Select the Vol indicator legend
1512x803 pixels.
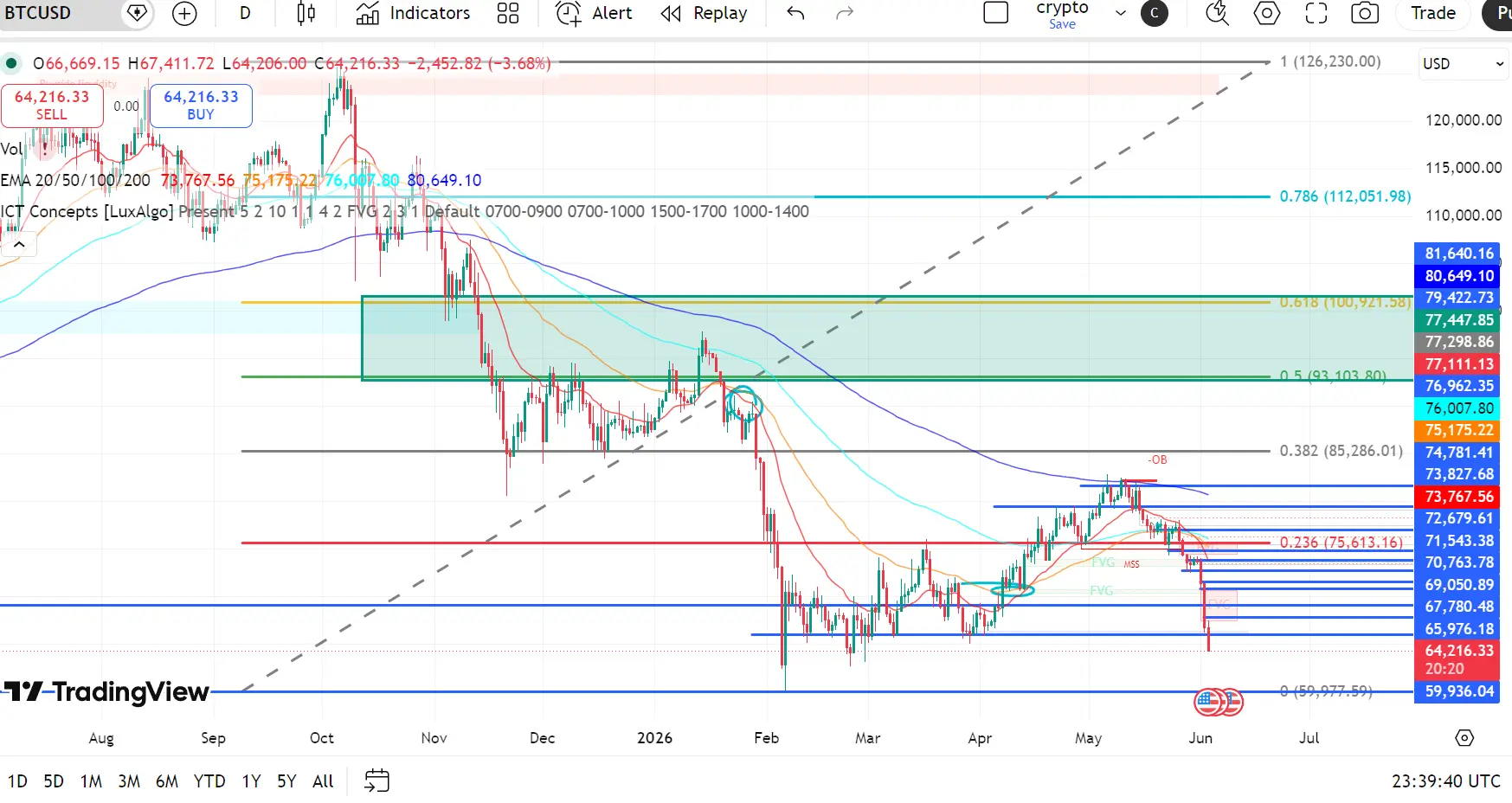point(10,149)
